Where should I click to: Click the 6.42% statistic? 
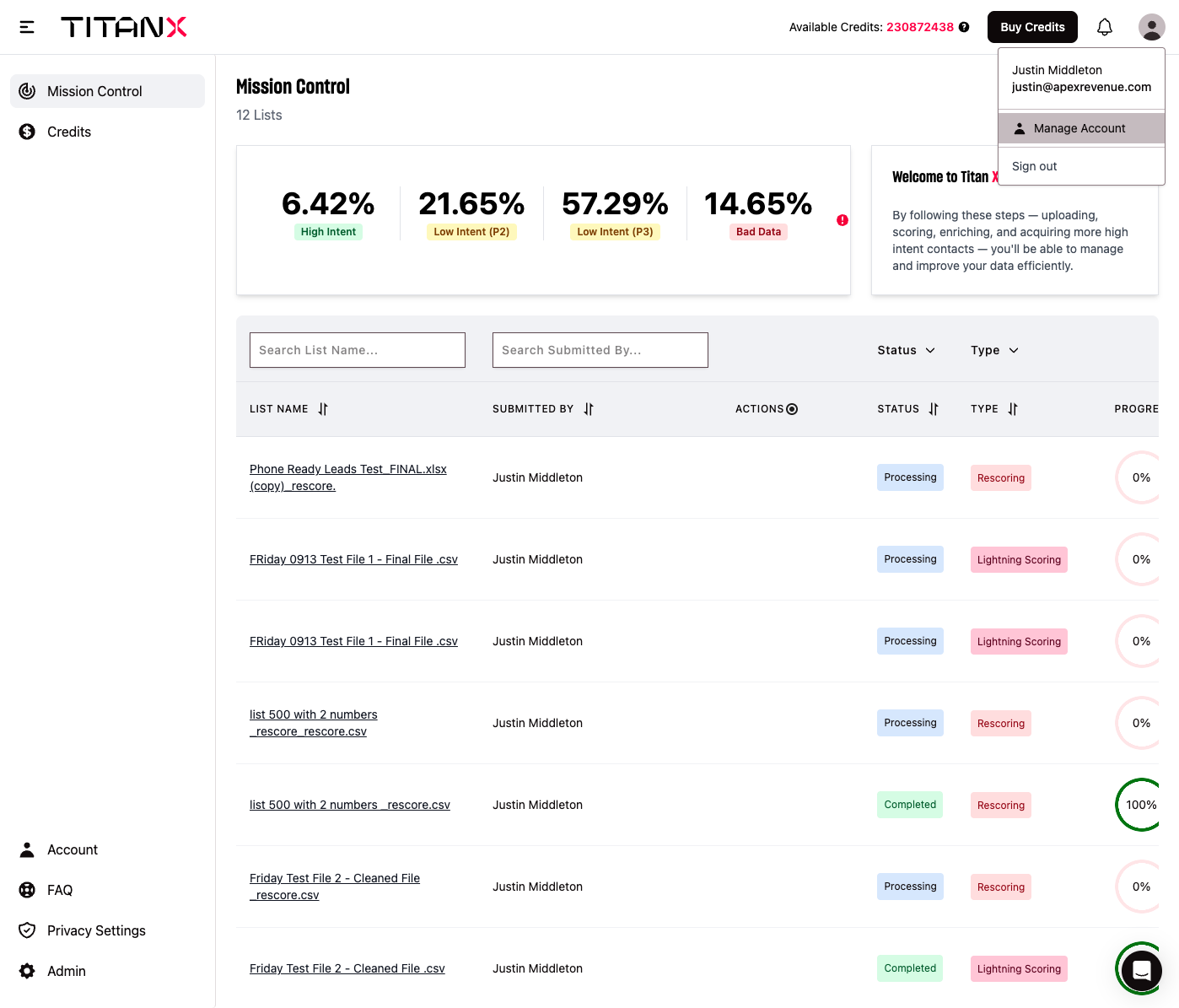pyautogui.click(x=328, y=203)
